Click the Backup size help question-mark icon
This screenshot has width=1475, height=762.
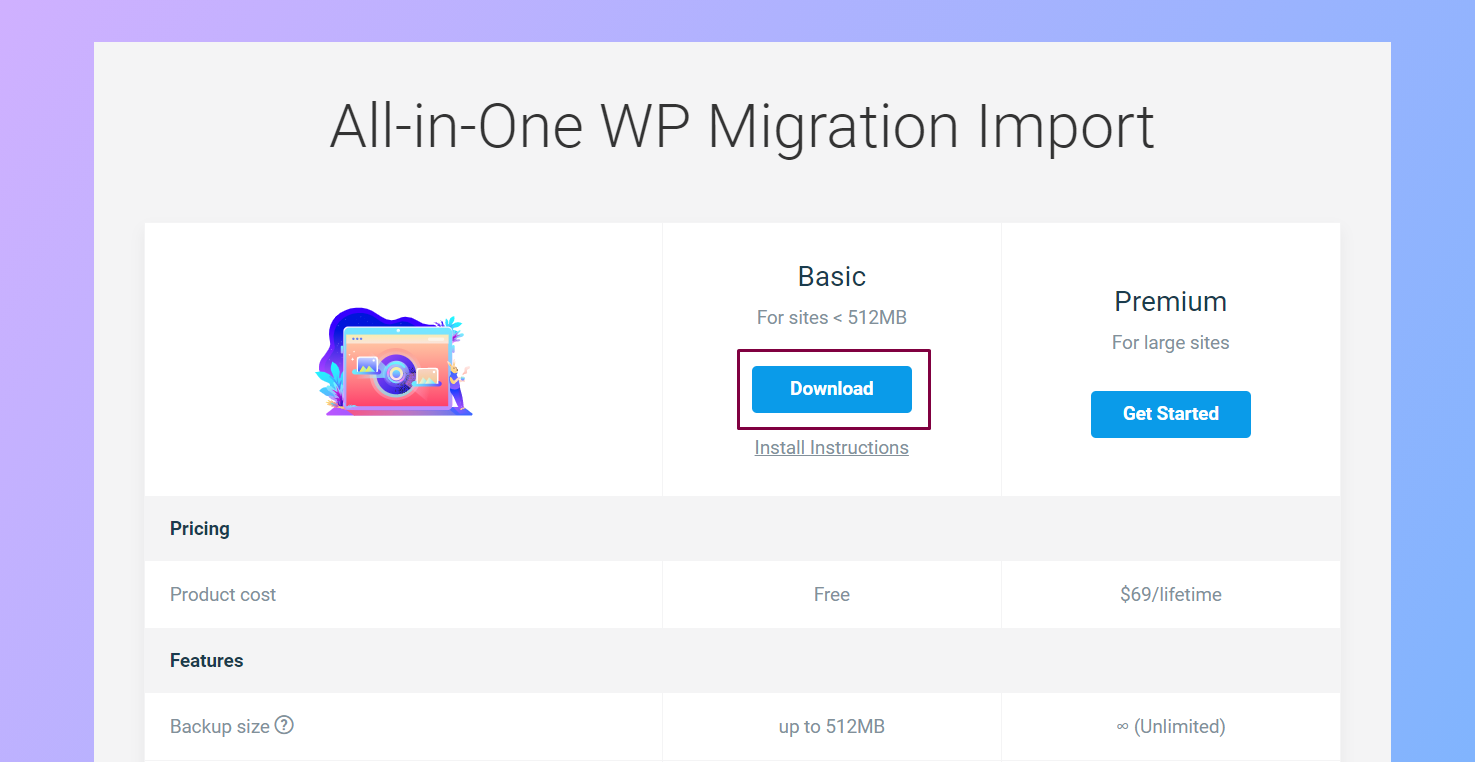point(284,725)
